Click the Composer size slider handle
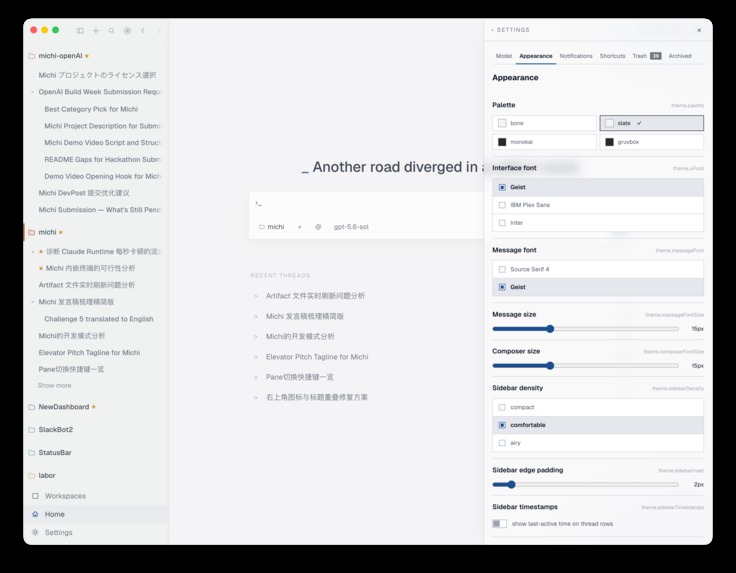 pyautogui.click(x=550, y=366)
